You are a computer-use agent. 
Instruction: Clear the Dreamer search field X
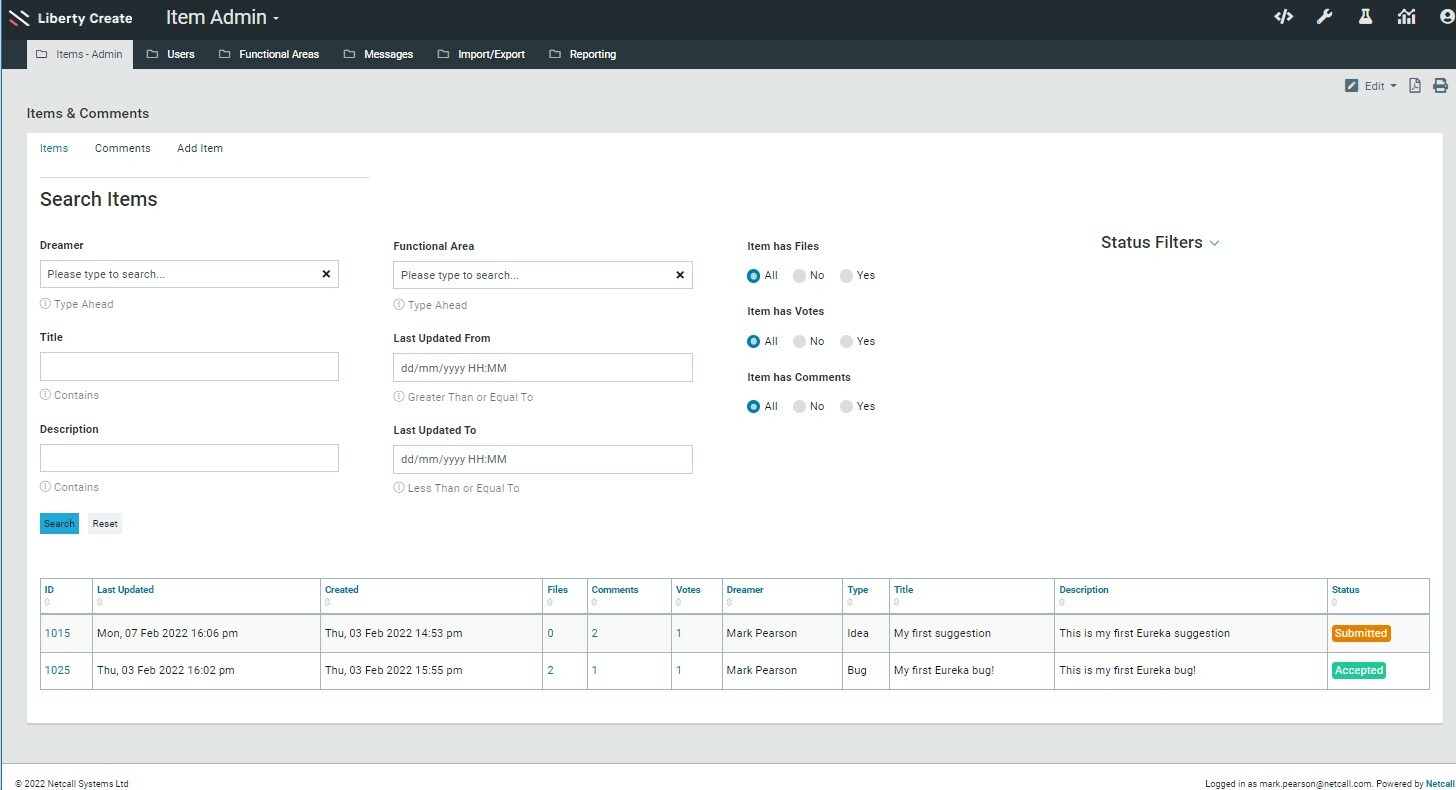click(x=326, y=274)
